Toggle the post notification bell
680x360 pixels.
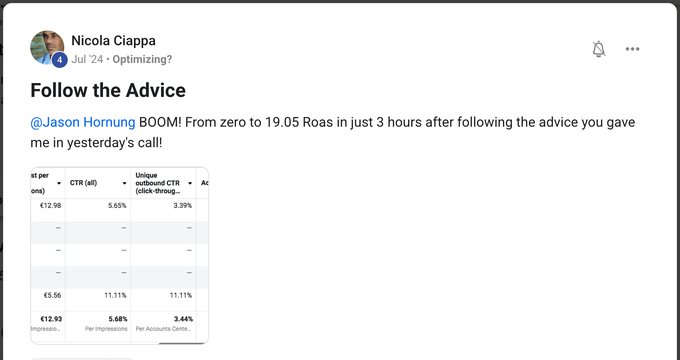(598, 49)
